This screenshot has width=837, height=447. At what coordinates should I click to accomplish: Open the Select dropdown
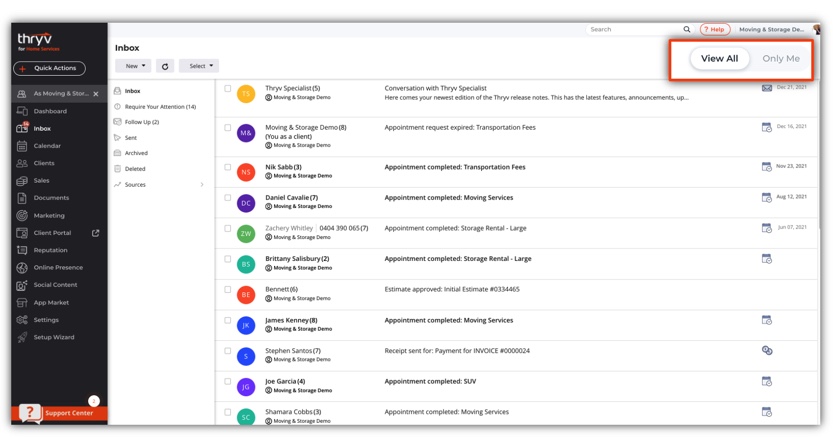tap(199, 66)
